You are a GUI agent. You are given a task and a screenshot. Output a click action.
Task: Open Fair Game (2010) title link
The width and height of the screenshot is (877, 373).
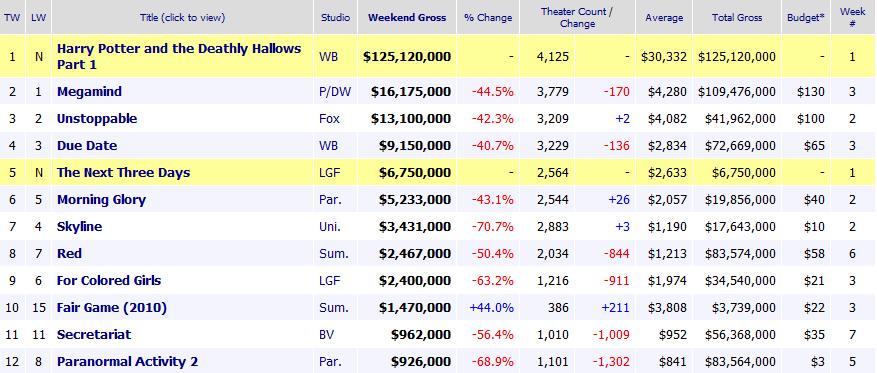[x=112, y=308]
